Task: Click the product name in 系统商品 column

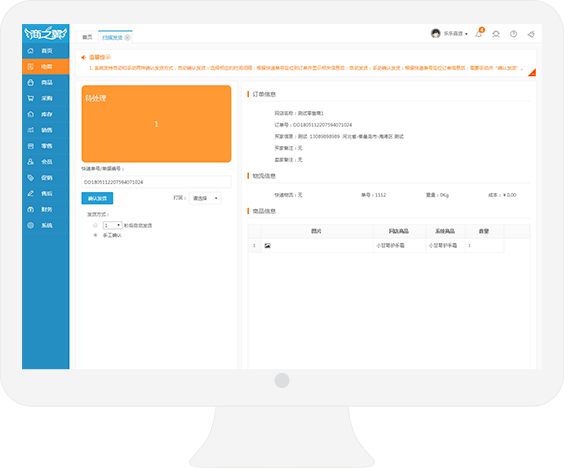Action: click(x=442, y=245)
